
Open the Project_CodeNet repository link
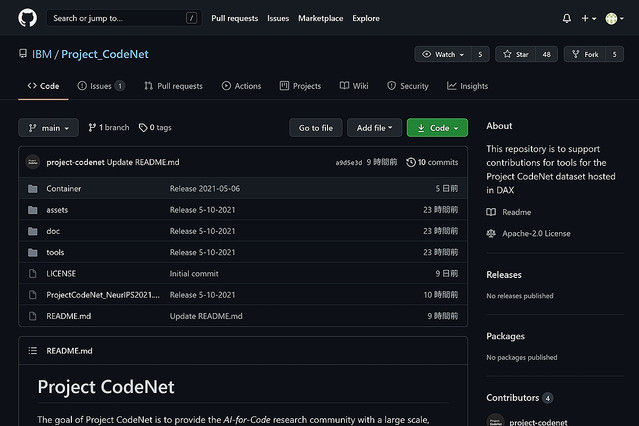tap(104, 54)
